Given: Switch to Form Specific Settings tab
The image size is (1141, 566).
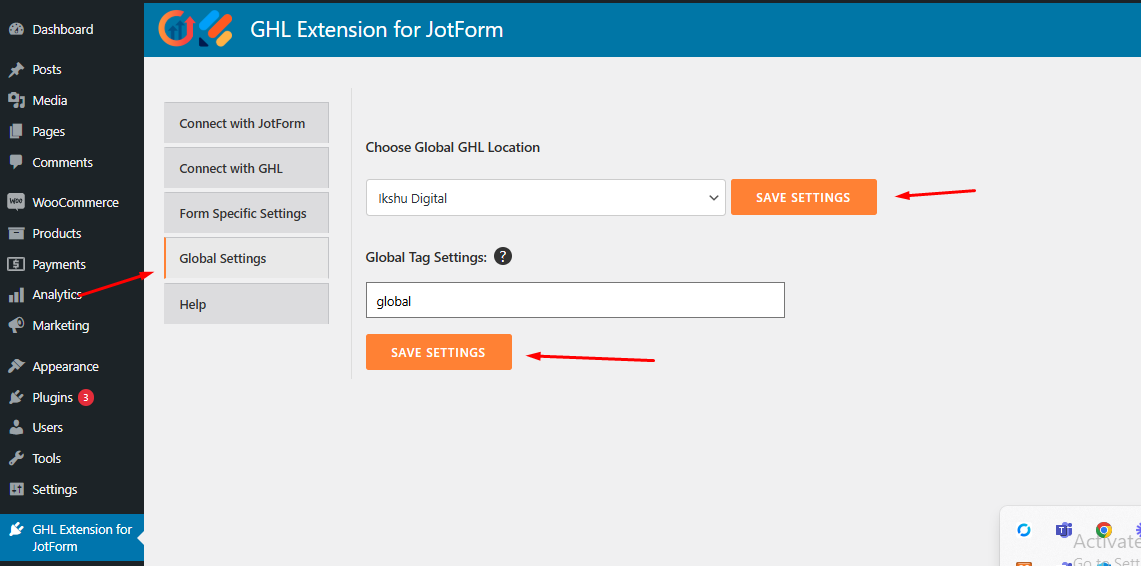Looking at the screenshot, I should click(x=246, y=213).
